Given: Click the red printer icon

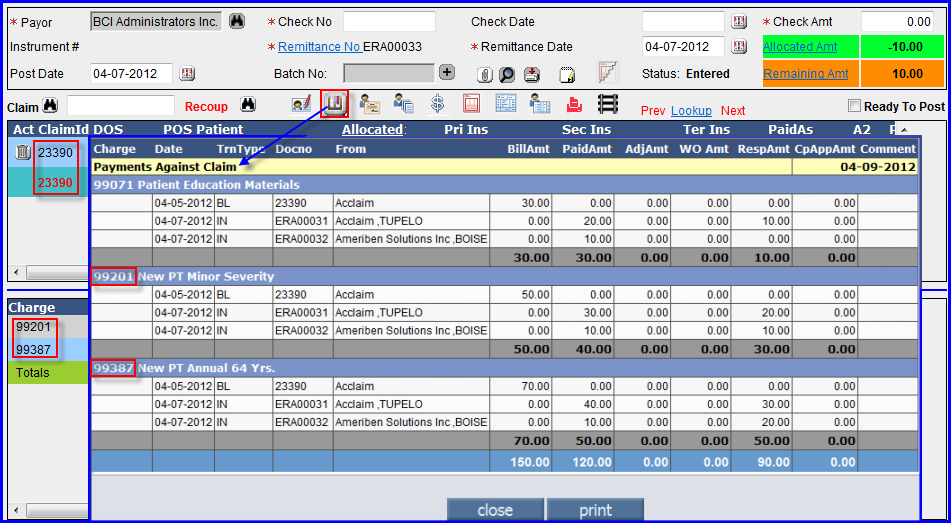Looking at the screenshot, I should coord(574,104).
